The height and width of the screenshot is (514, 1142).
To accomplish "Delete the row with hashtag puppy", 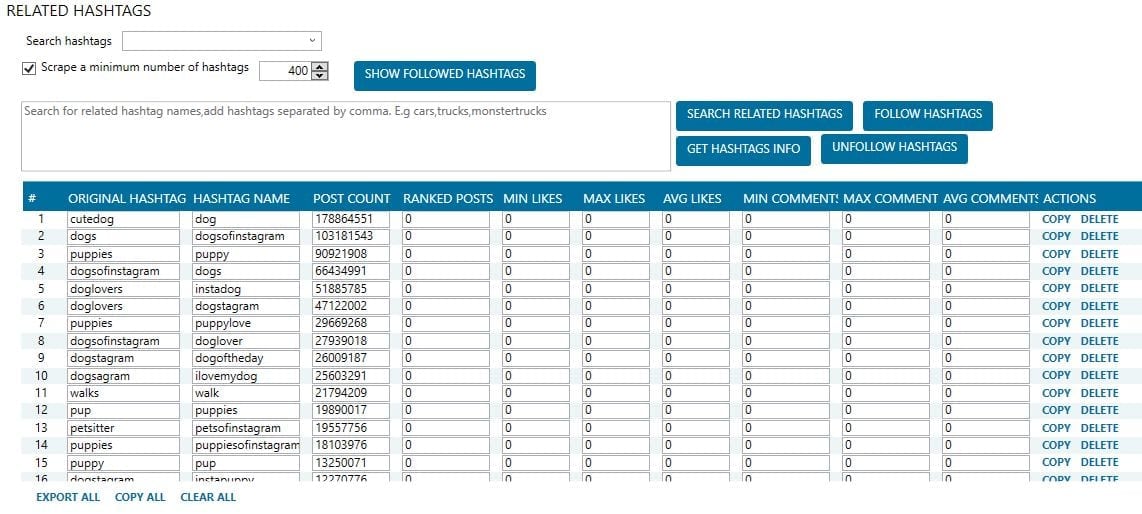I will [x=1099, y=254].
